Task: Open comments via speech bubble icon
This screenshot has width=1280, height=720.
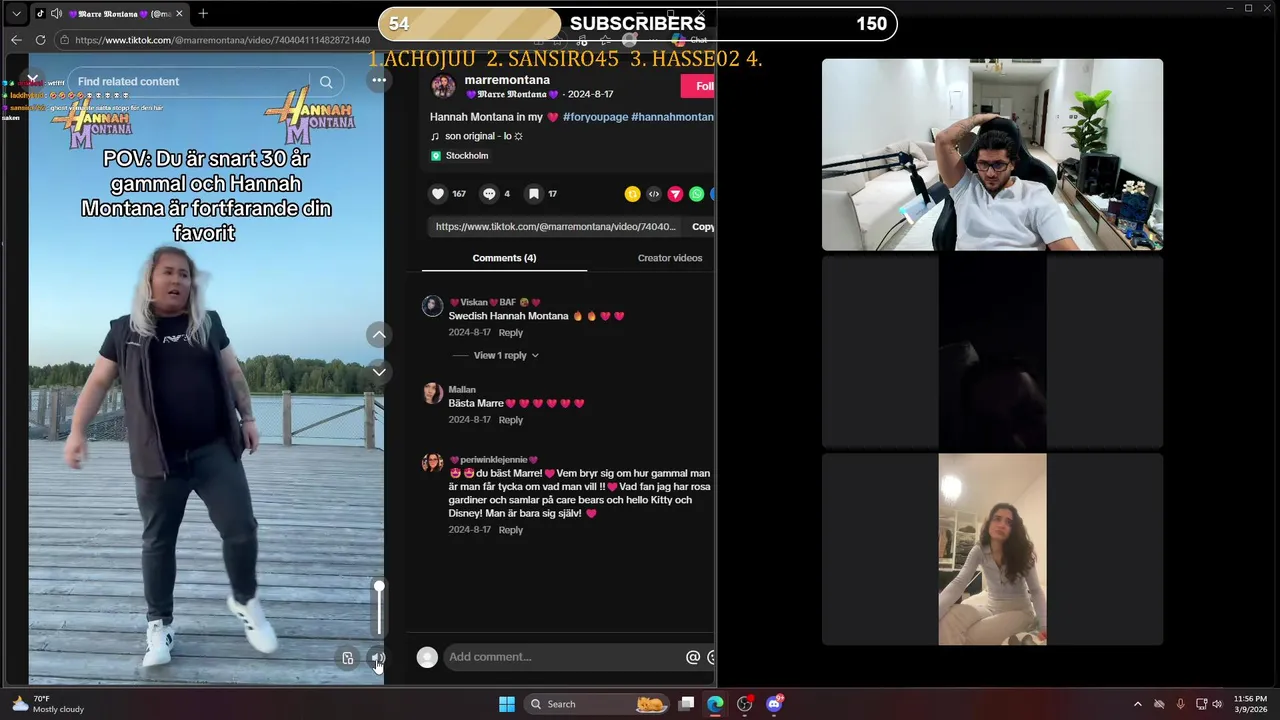Action: [489, 194]
